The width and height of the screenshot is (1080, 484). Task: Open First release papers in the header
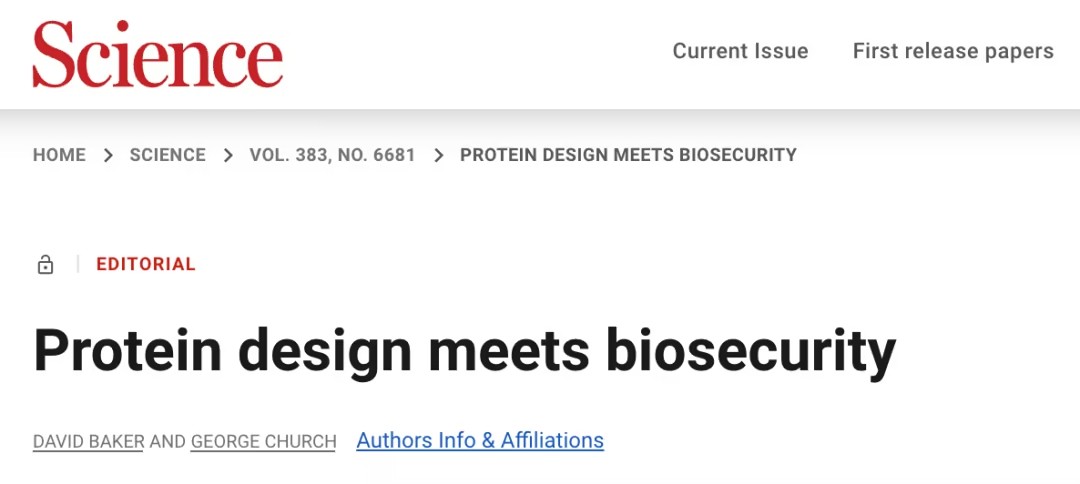(953, 51)
